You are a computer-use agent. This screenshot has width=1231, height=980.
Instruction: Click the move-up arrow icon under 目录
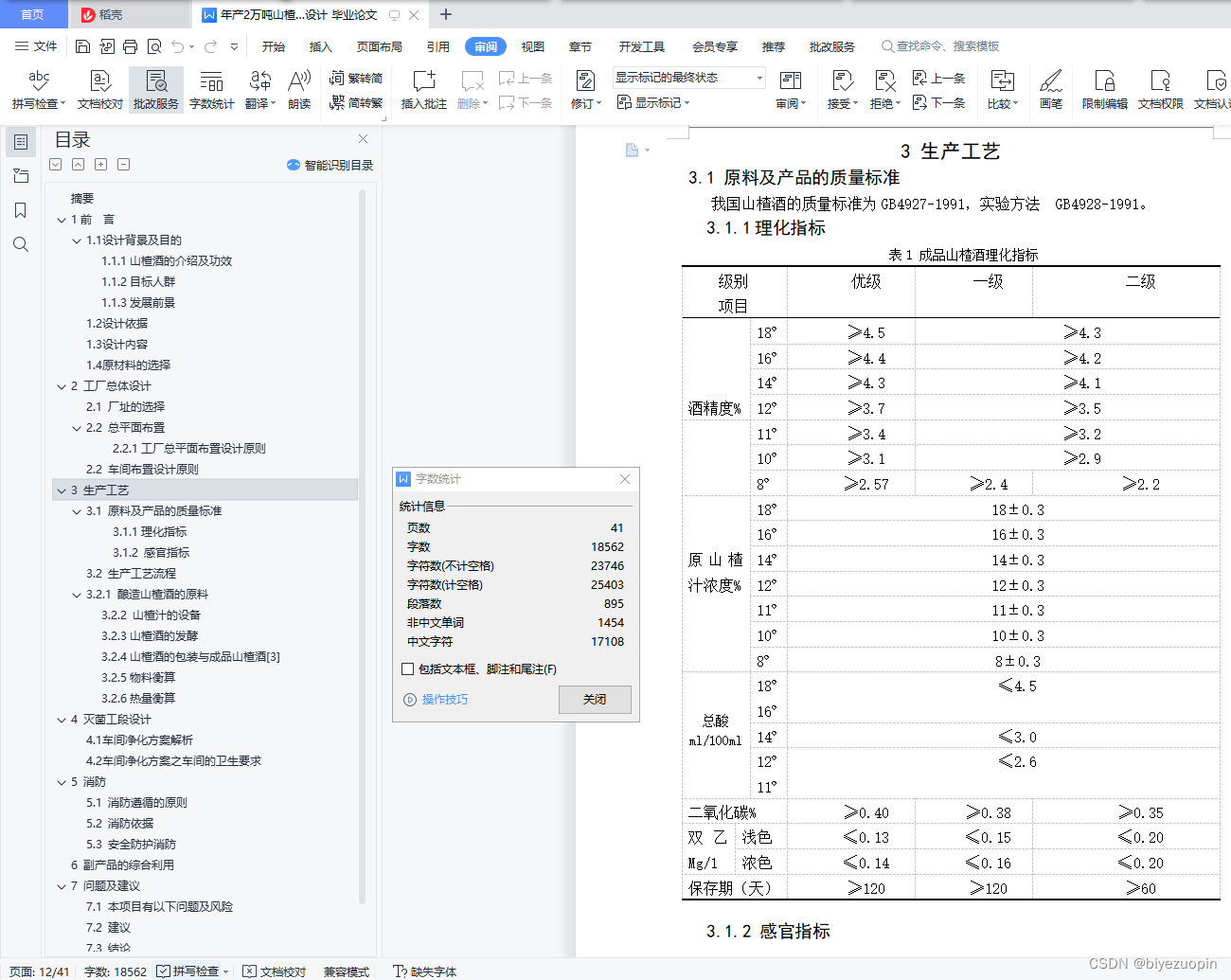(x=78, y=164)
